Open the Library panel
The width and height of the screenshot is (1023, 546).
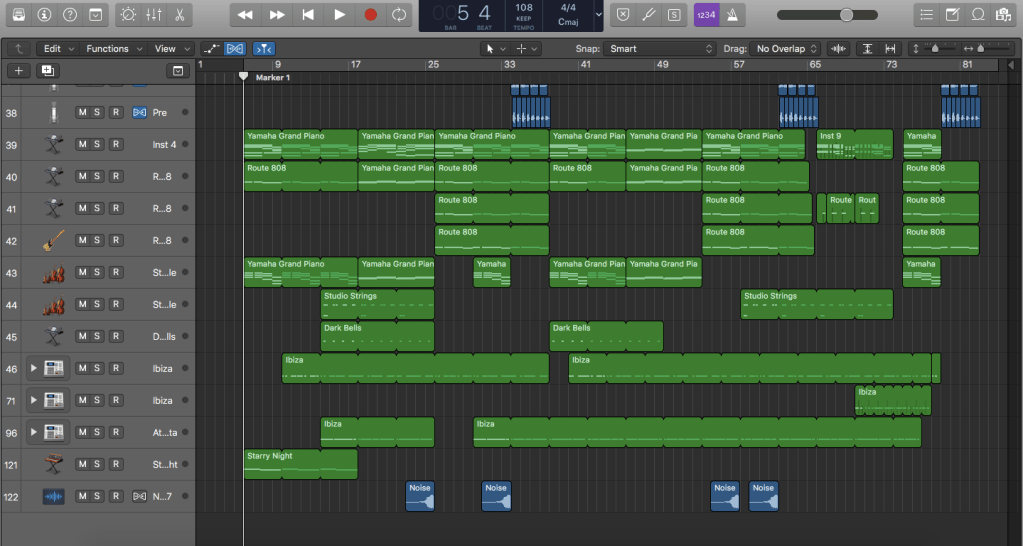coord(18,15)
